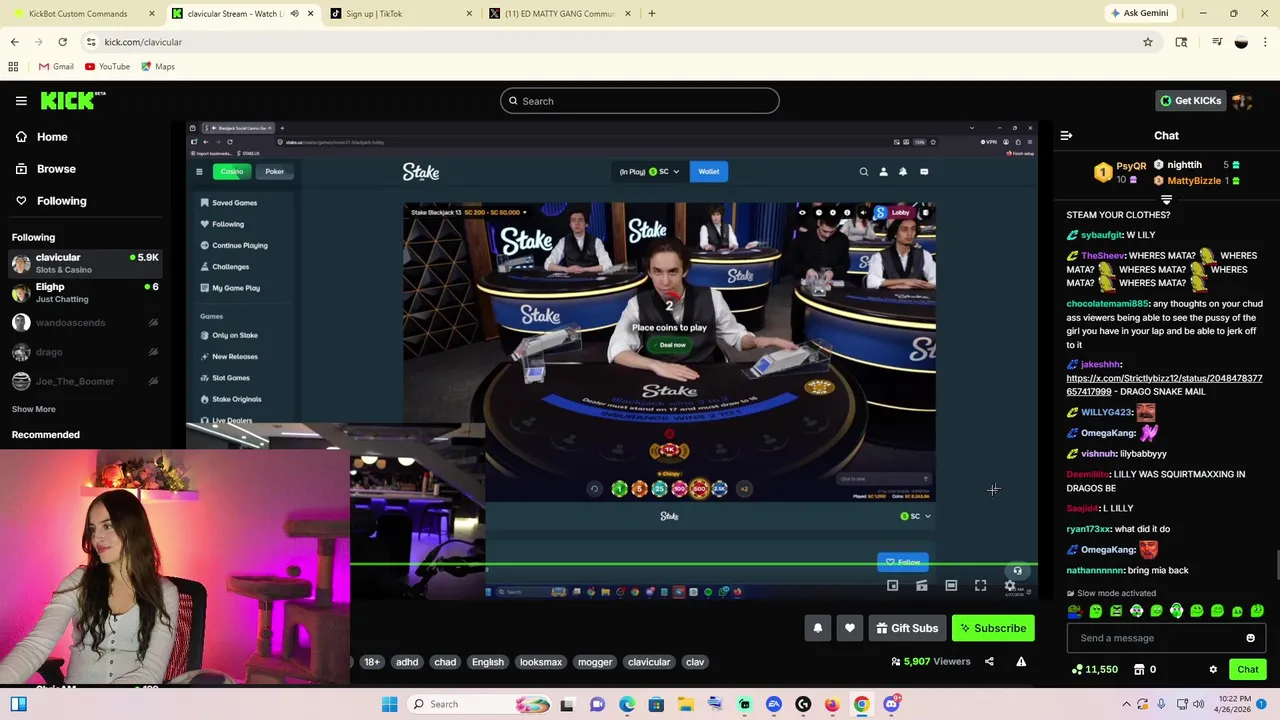Open the Chrome apps grid in the bookmarks bar

coord(13,66)
